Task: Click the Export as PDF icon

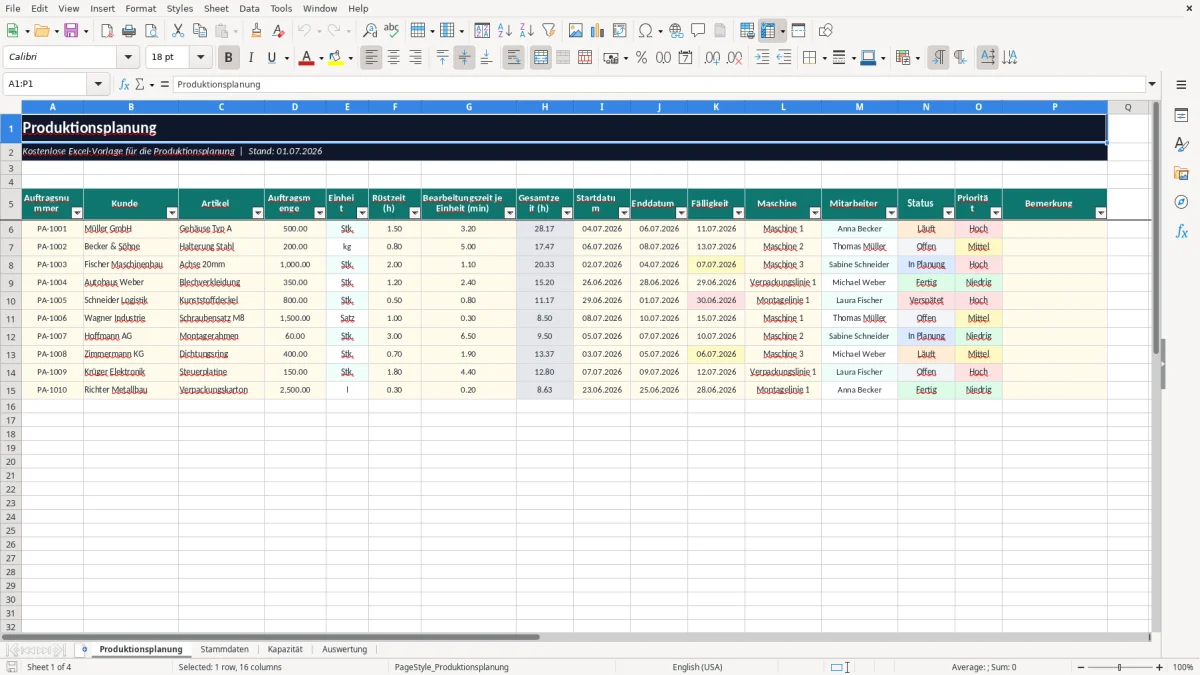Action: (107, 31)
